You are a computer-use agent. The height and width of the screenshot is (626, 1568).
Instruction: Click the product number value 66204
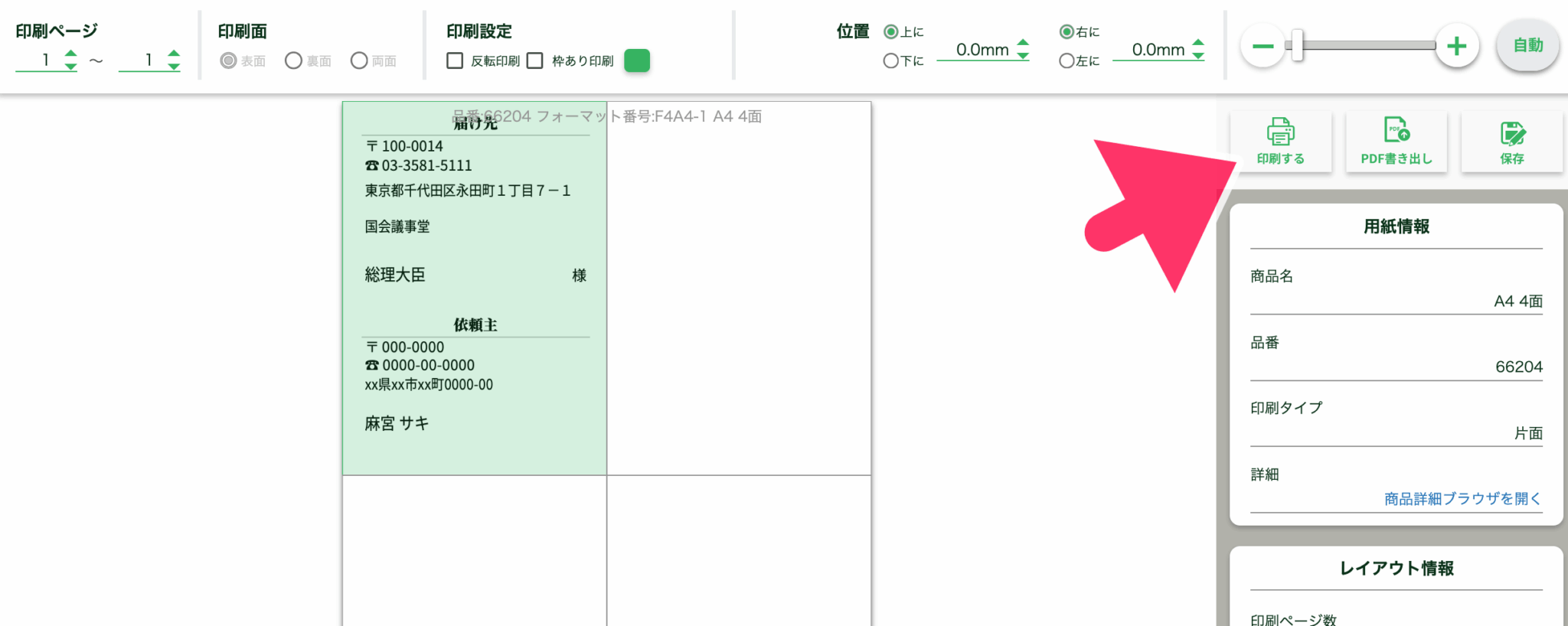[x=1519, y=367]
